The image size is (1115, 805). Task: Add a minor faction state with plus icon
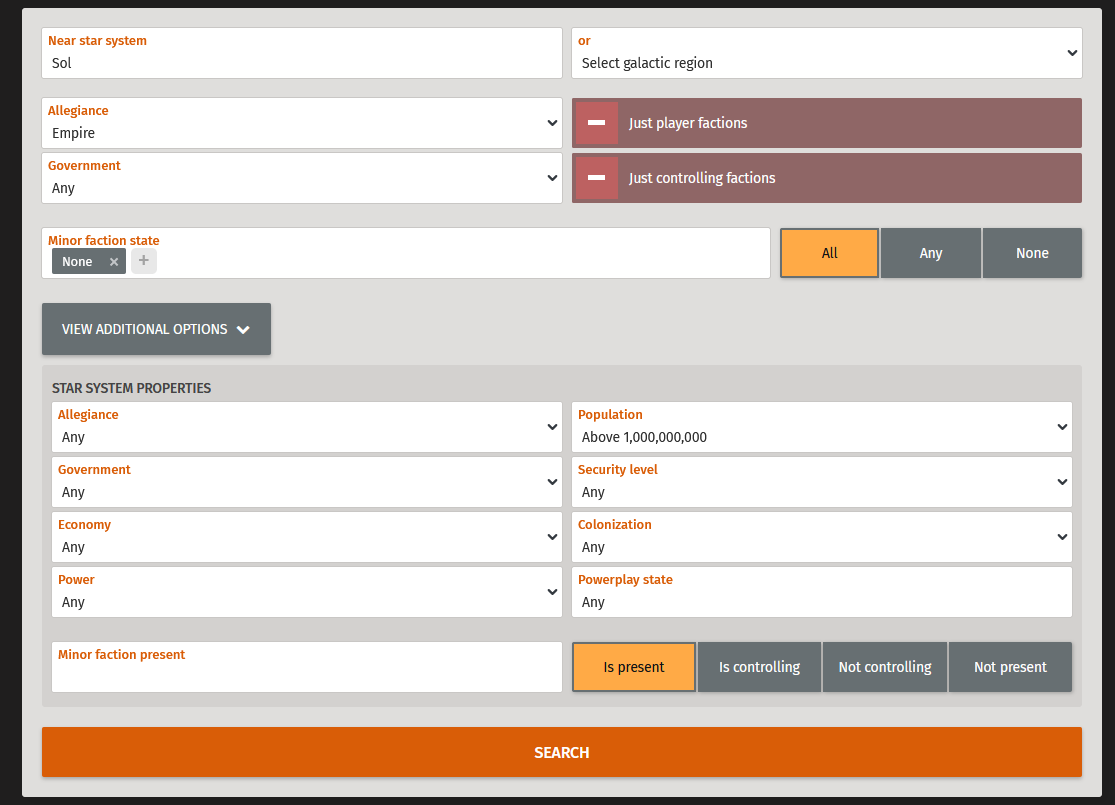[x=144, y=261]
